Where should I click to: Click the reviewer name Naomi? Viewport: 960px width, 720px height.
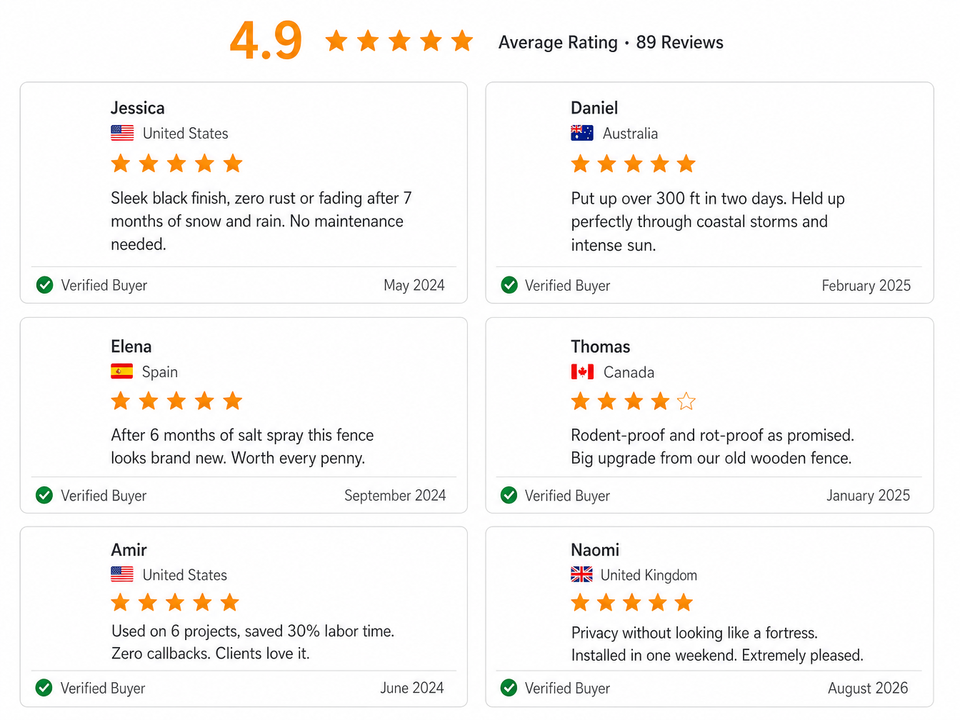[x=595, y=550]
